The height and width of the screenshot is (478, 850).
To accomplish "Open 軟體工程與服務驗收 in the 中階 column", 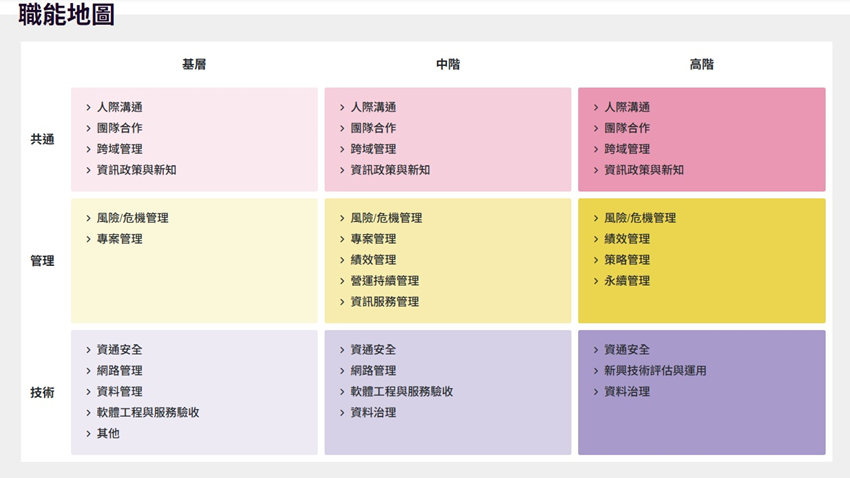I will (x=401, y=392).
